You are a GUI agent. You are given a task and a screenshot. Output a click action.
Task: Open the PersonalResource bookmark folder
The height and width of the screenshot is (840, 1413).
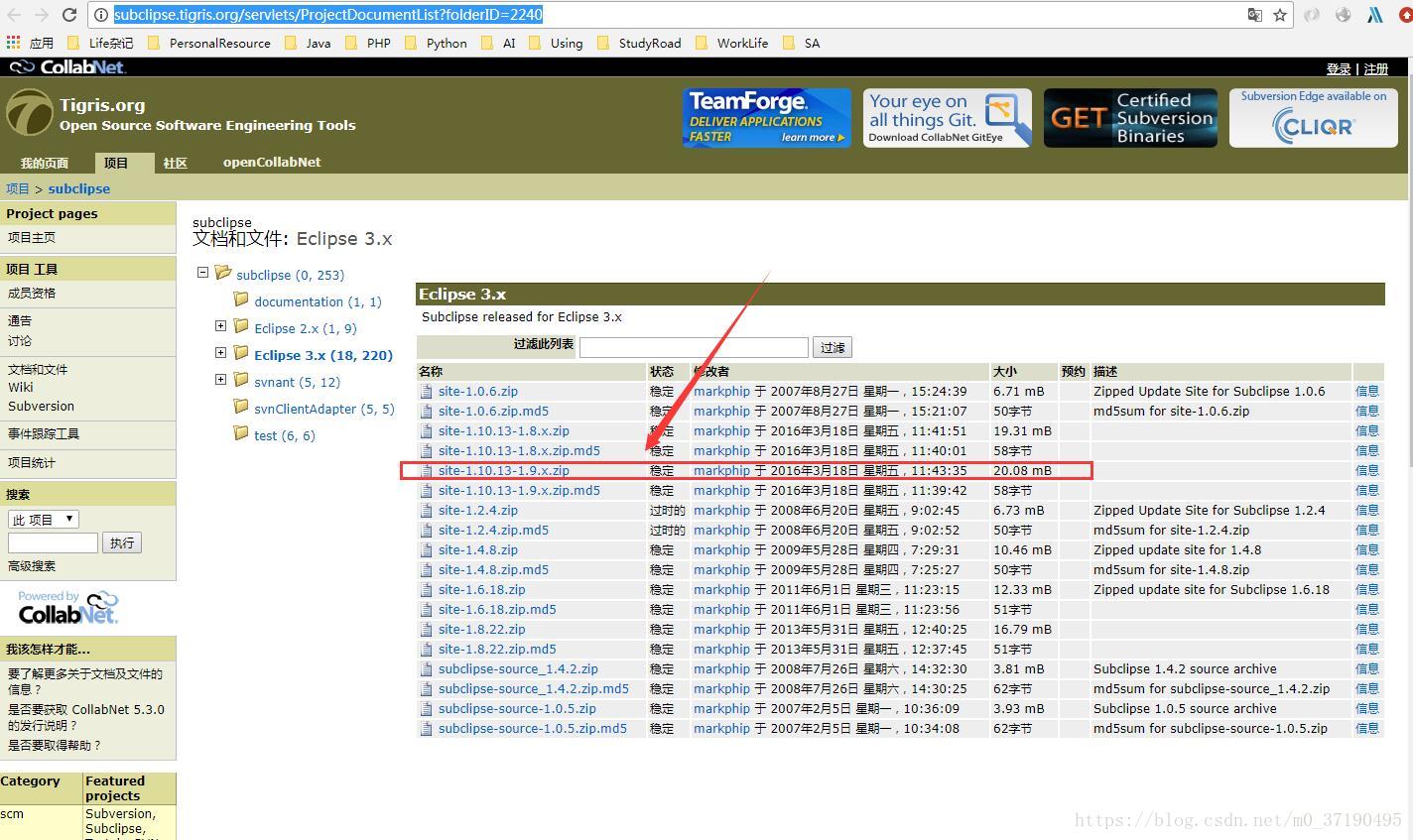(209, 43)
